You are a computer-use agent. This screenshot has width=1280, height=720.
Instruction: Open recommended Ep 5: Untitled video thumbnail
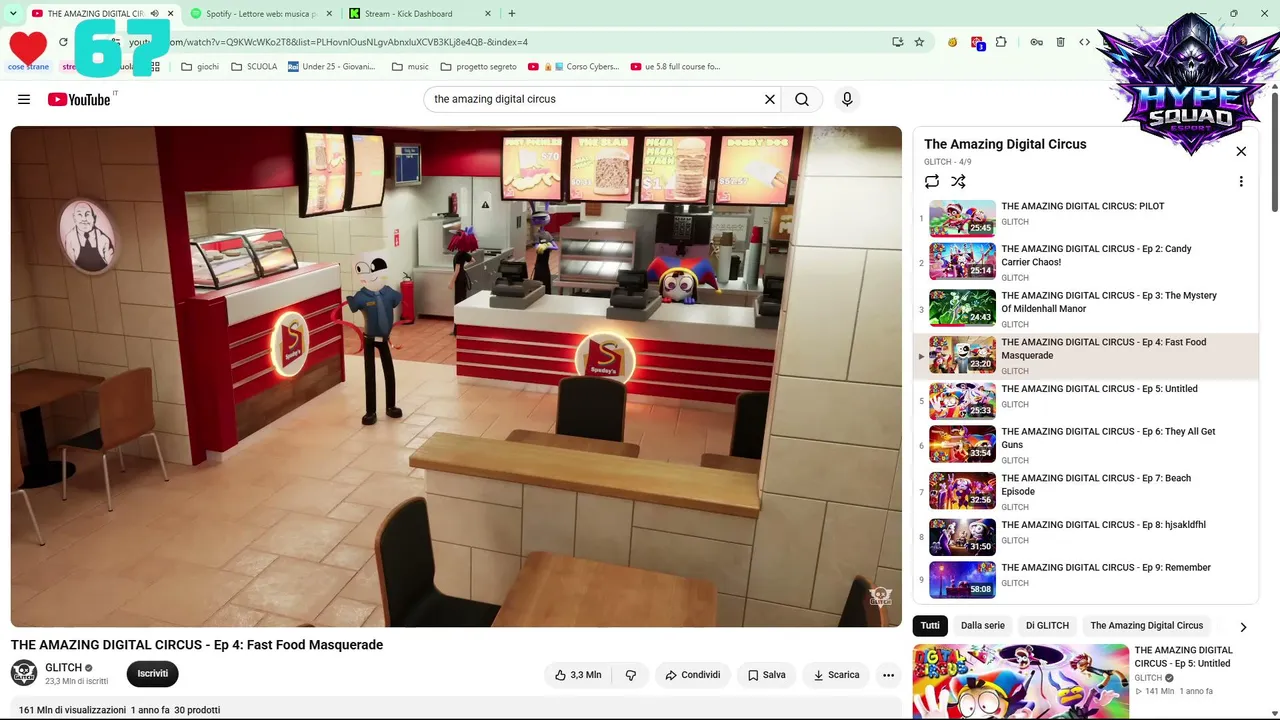1021,682
